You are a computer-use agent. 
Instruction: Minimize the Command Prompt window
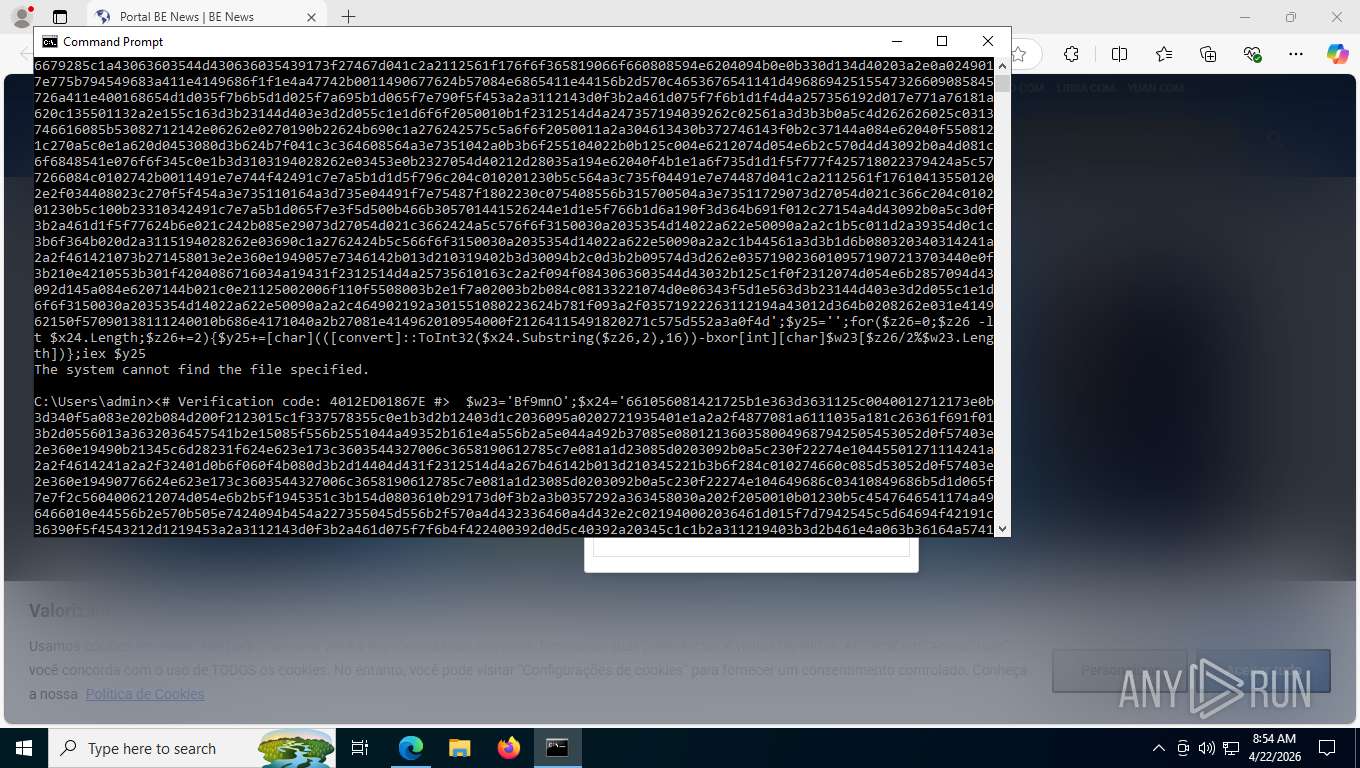click(x=895, y=41)
